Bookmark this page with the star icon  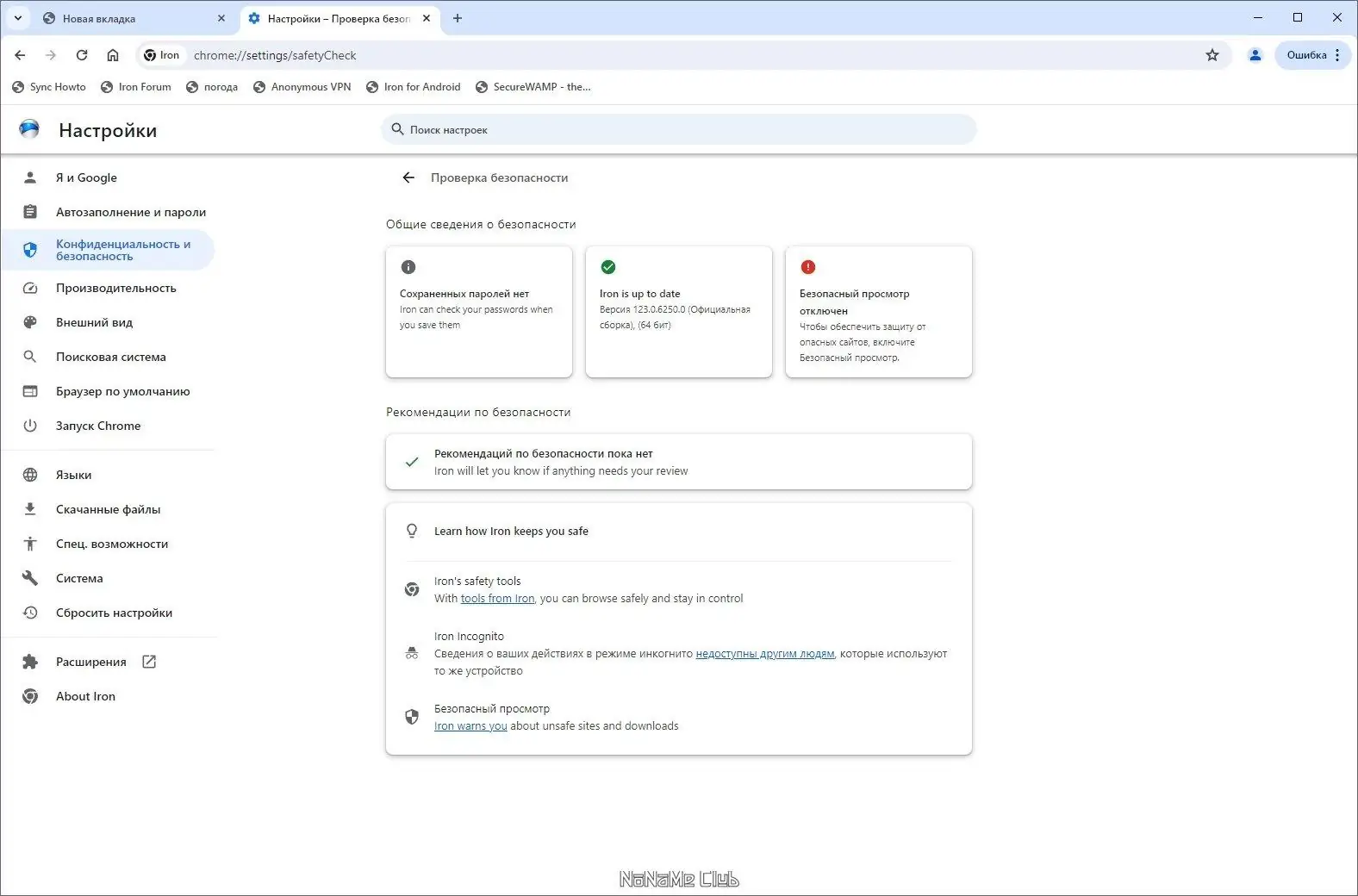[1212, 55]
